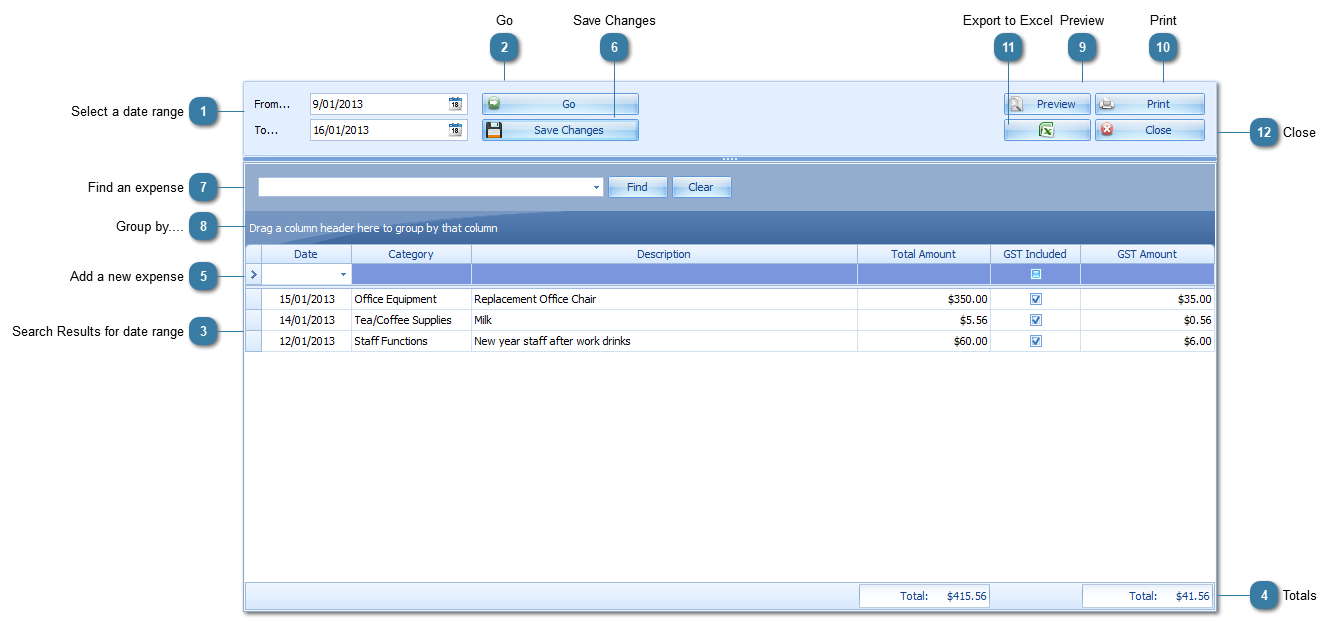Image resolution: width=1333 pixels, height=621 pixels.
Task: Click the $5.56 total amount cell
Action: [x=924, y=320]
